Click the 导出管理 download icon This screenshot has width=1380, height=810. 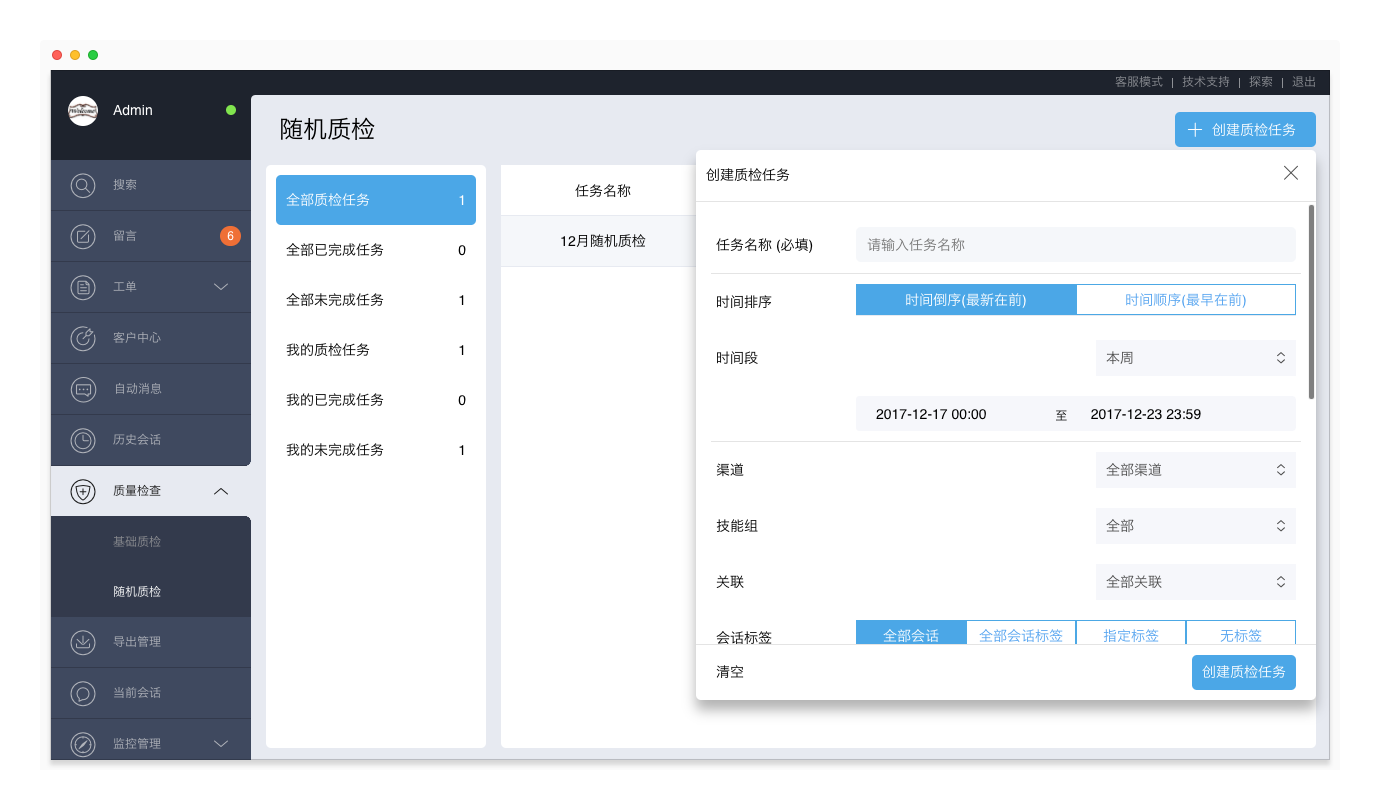tap(83, 642)
